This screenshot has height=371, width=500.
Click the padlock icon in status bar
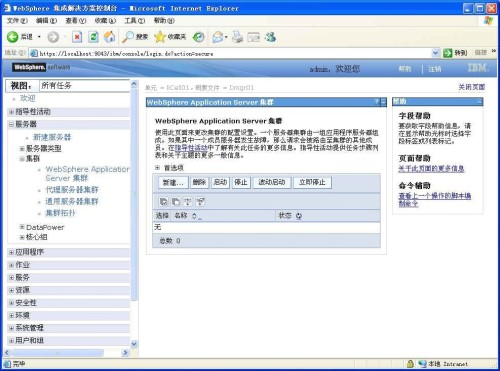click(x=410, y=364)
